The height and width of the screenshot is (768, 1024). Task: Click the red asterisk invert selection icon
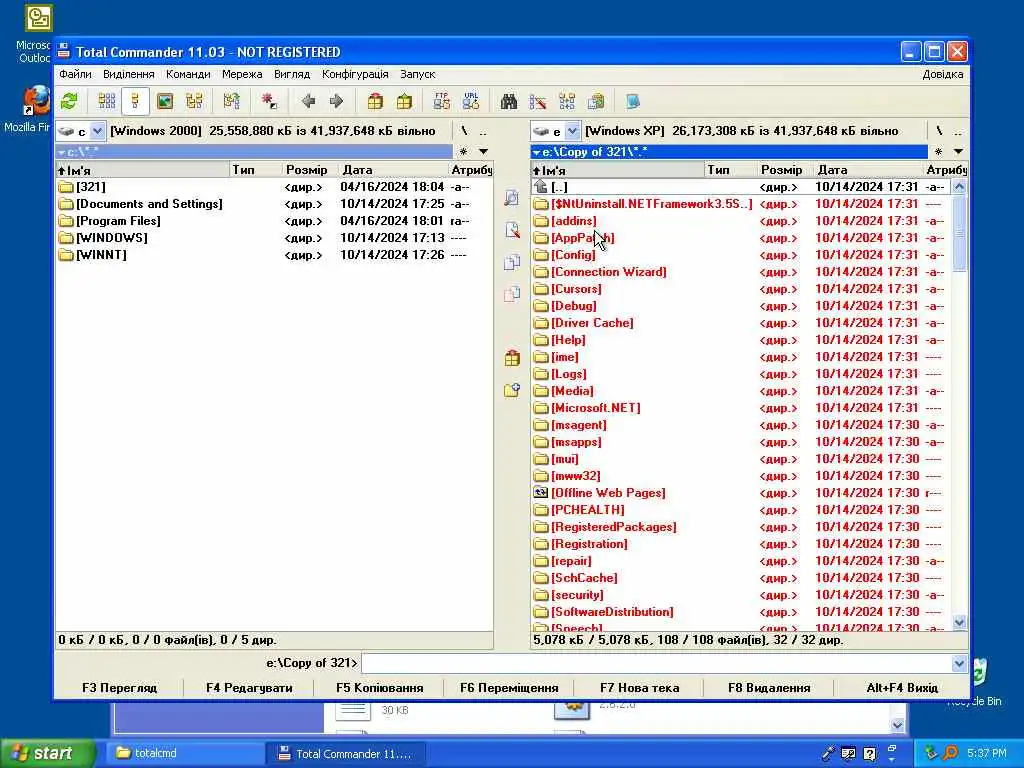(x=269, y=101)
